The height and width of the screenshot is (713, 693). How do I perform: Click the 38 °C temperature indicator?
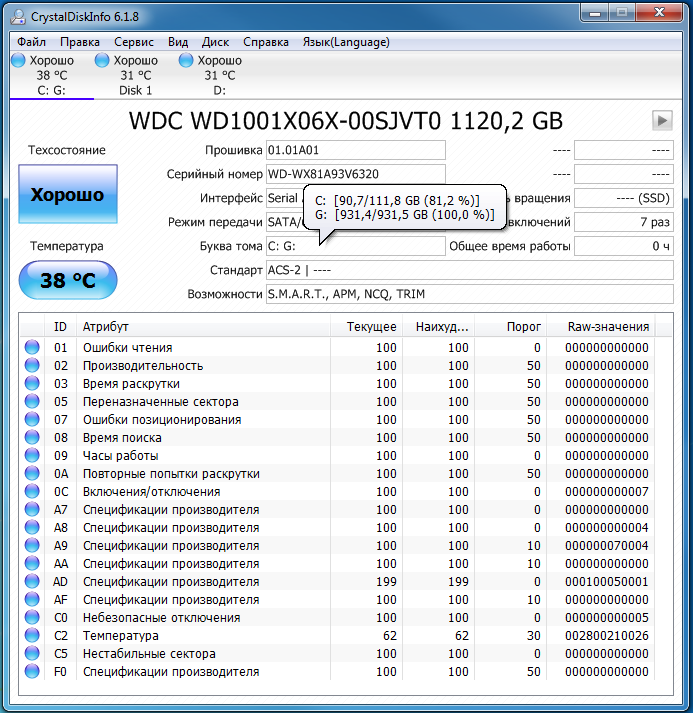(68, 280)
